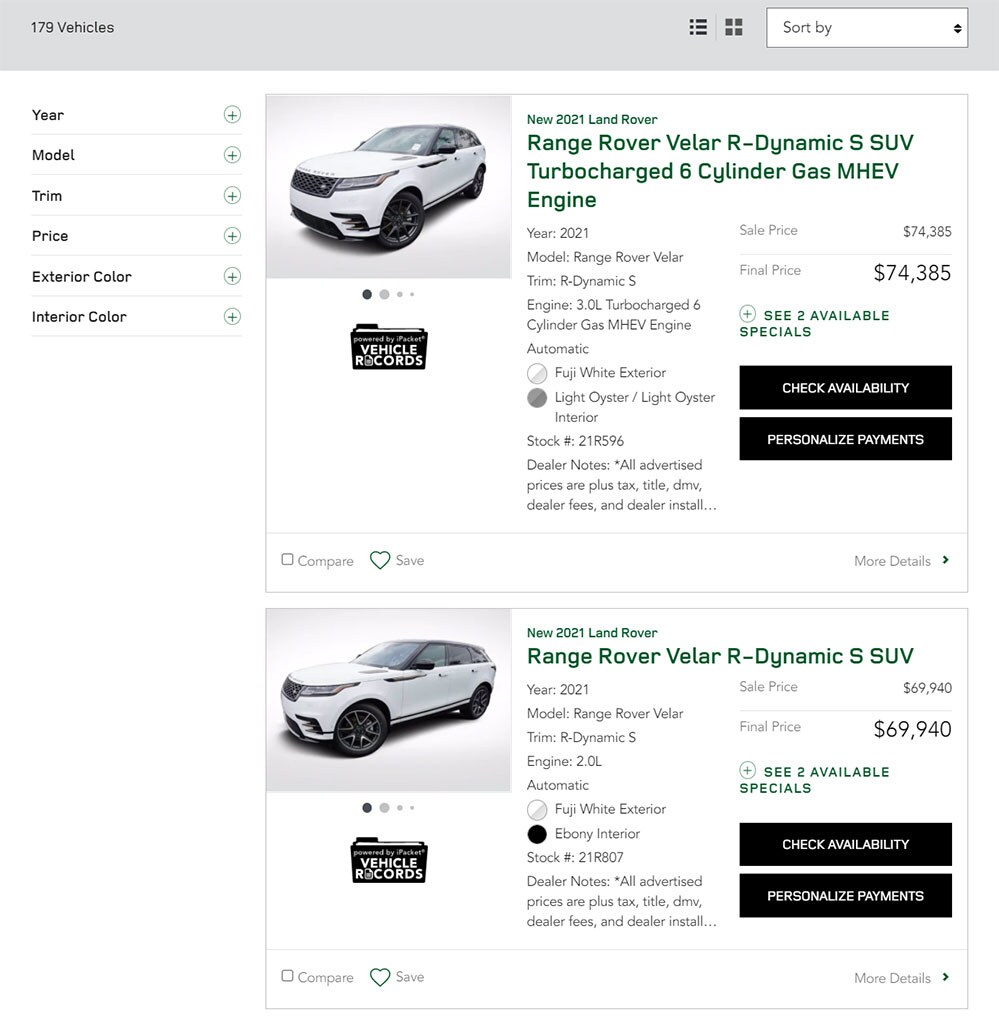This screenshot has height=1016, width=999.
Task: Tick Compare checkbox for stock 21R596
Action: (288, 559)
